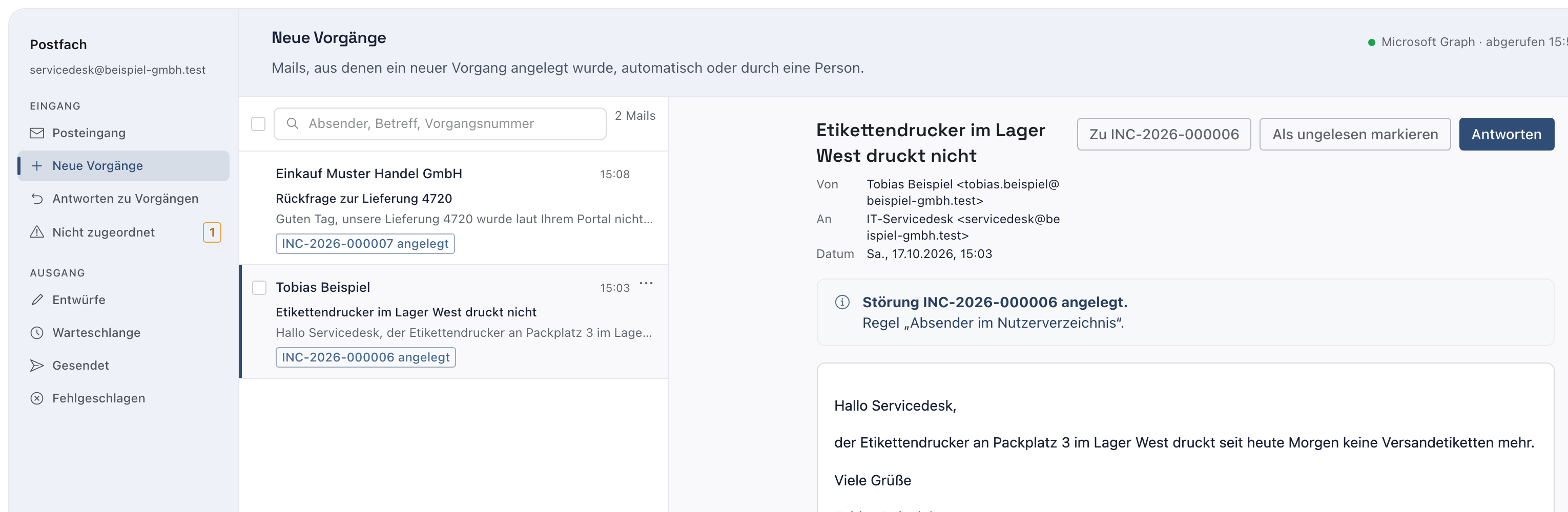Open the Einkauf Muster Handel GmbH mail
The height and width of the screenshot is (512, 1568).
[x=453, y=207]
